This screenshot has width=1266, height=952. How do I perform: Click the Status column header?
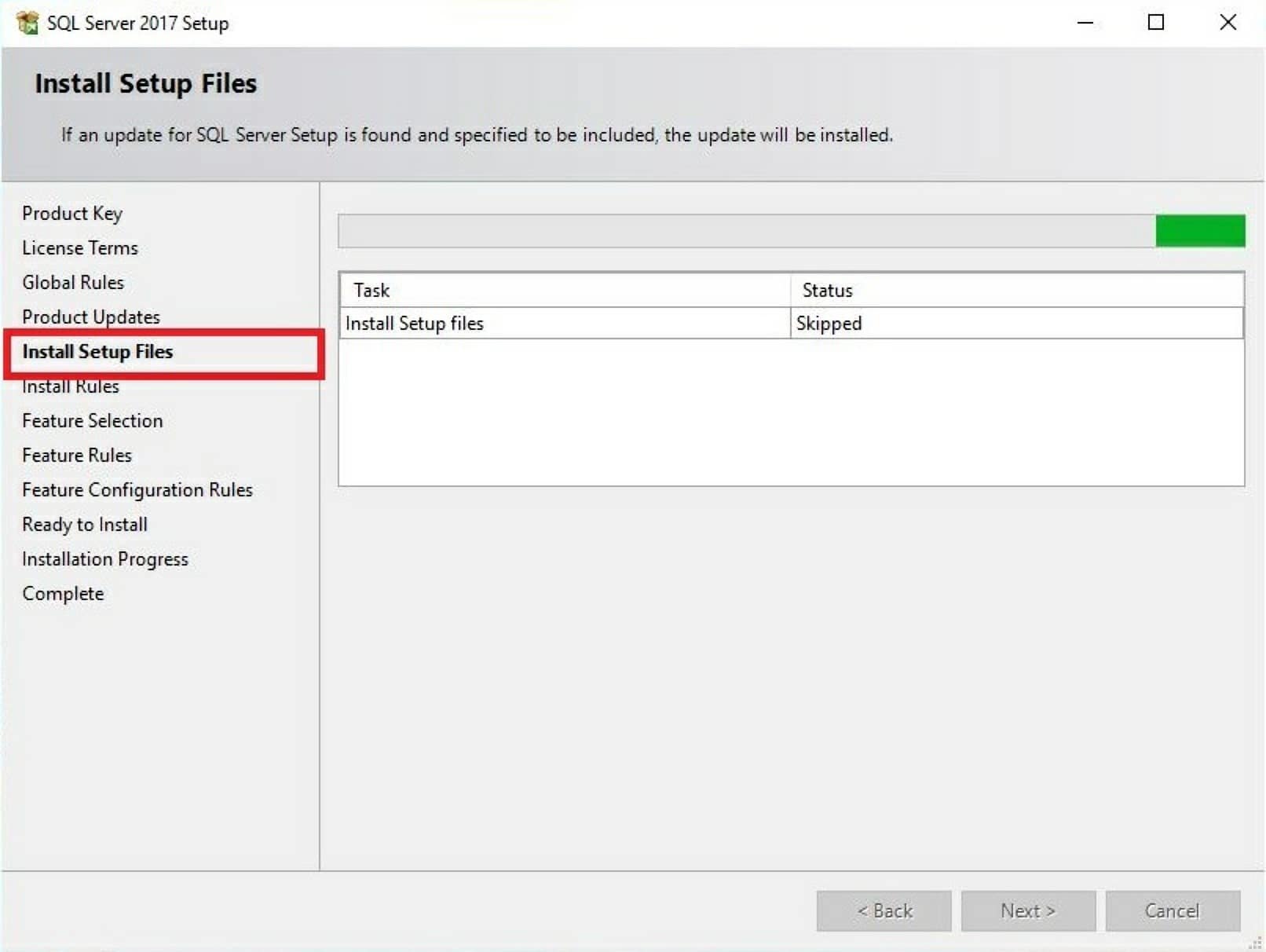[1016, 291]
